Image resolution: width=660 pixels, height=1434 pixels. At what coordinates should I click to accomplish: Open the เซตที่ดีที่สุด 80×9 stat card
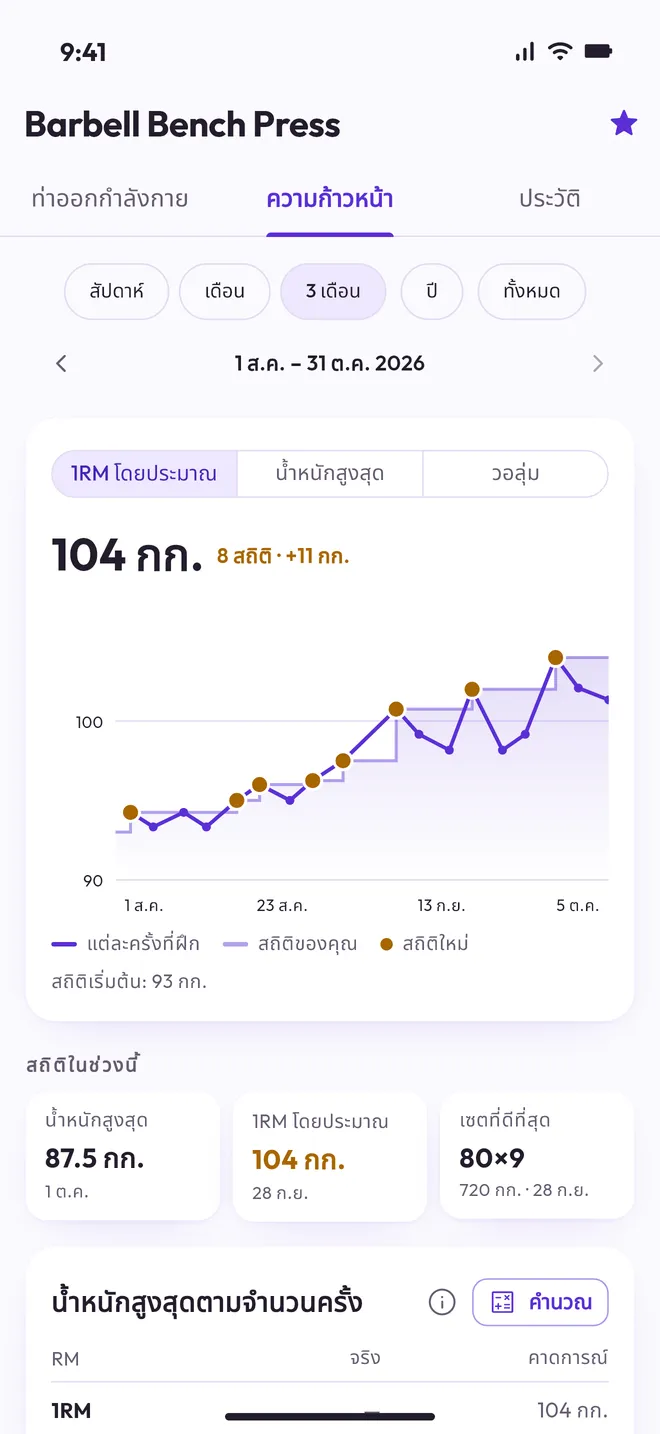click(537, 1156)
